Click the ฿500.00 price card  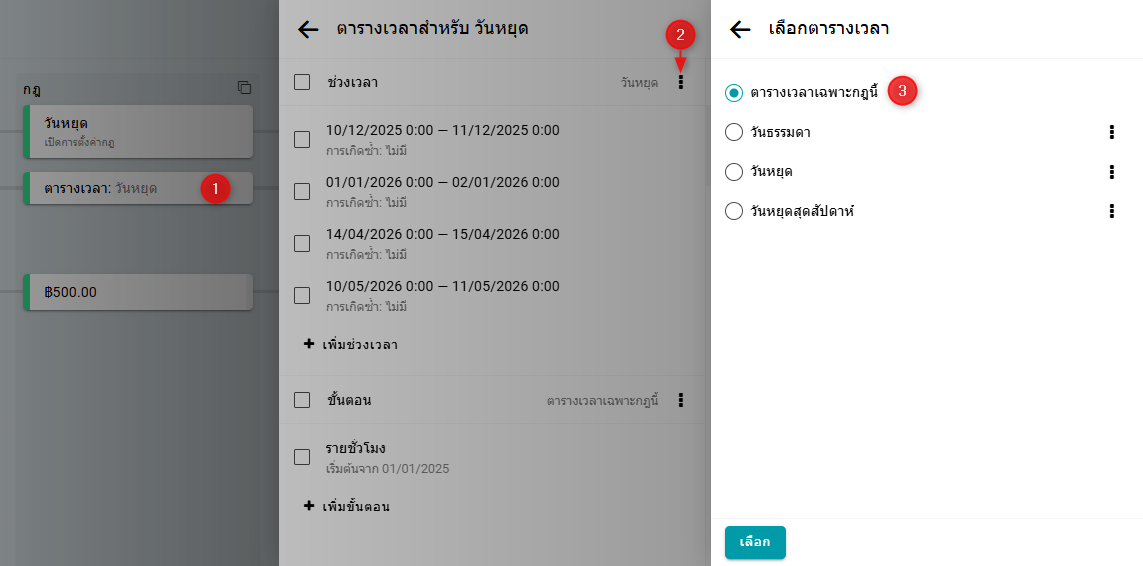[x=135, y=292]
